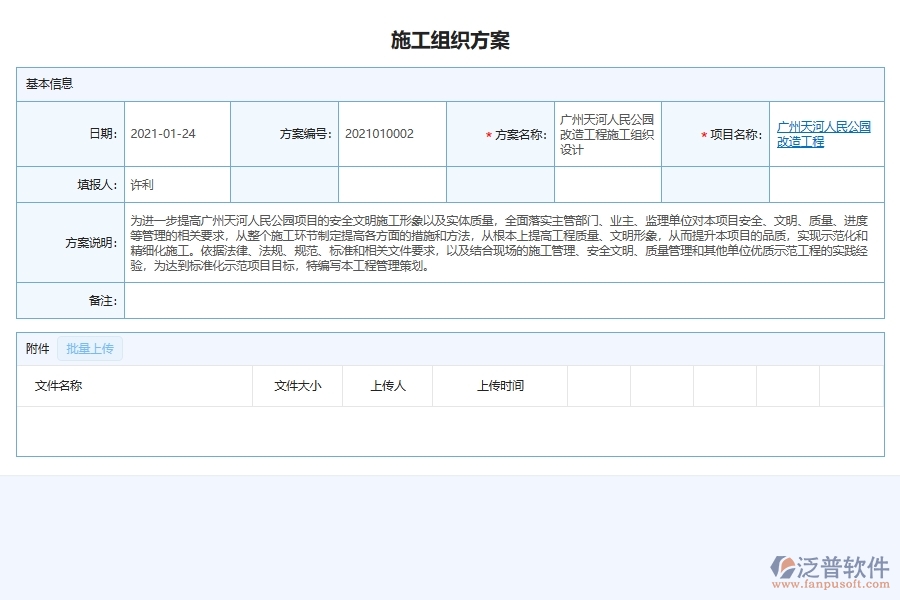Screen dimensions: 900x600
Task: Click the 上传时间 column header
Action: click(x=501, y=385)
